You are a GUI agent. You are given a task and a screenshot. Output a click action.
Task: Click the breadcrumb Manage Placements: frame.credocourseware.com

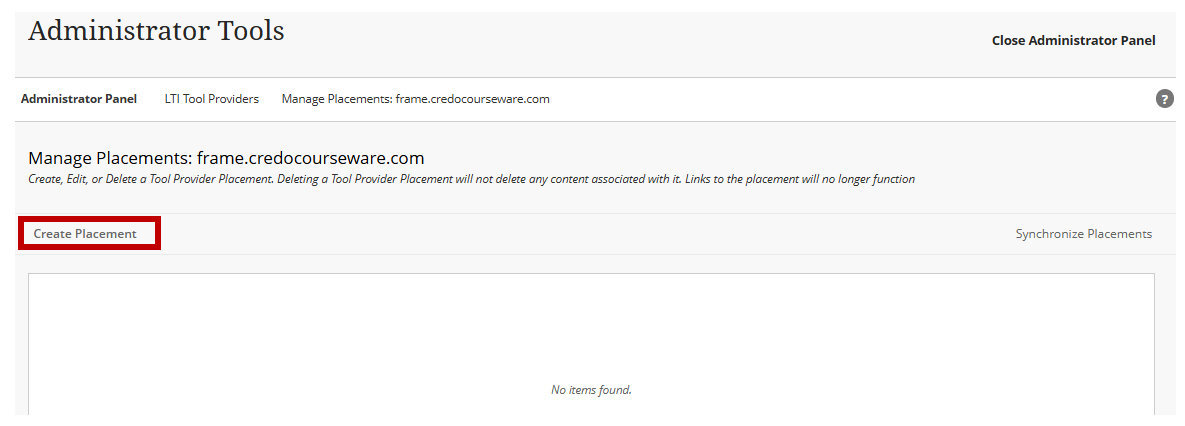[x=416, y=99]
